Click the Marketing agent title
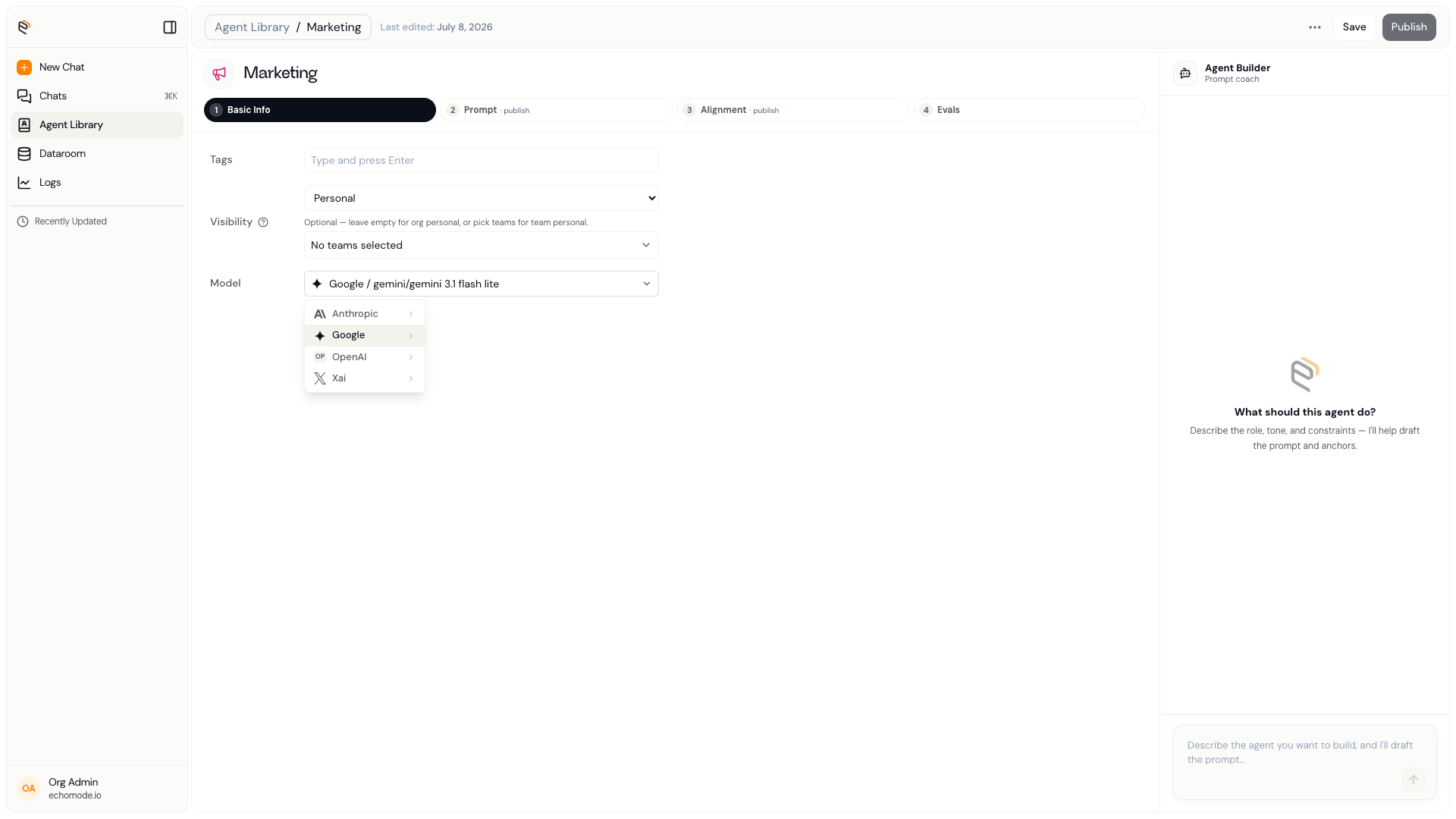The image size is (1456, 819). click(x=280, y=73)
